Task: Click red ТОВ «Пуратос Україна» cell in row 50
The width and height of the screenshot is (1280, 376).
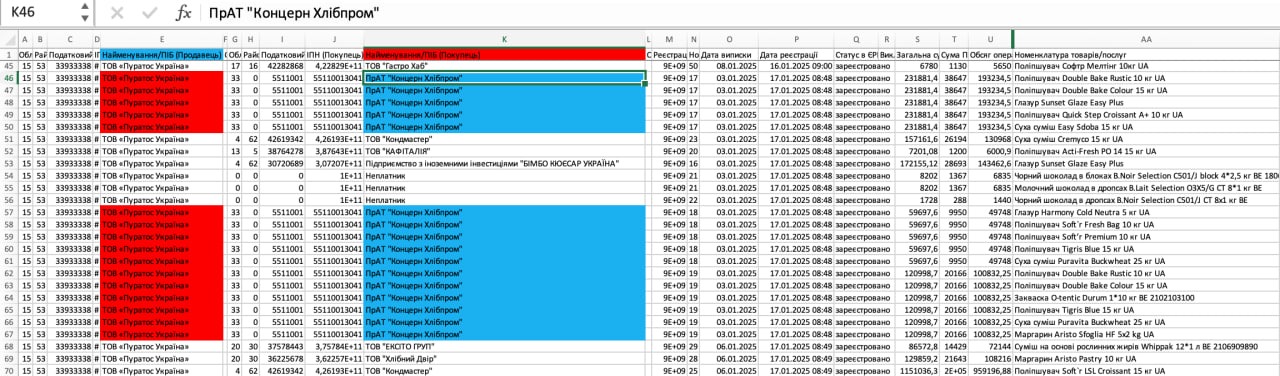Action: pos(161,126)
